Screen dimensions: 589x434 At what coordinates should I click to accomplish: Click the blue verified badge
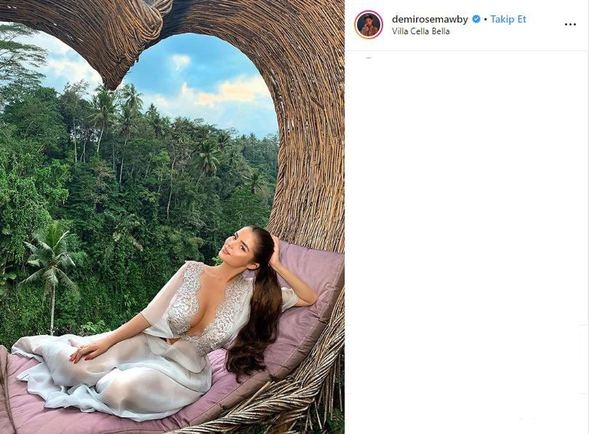[x=476, y=19]
